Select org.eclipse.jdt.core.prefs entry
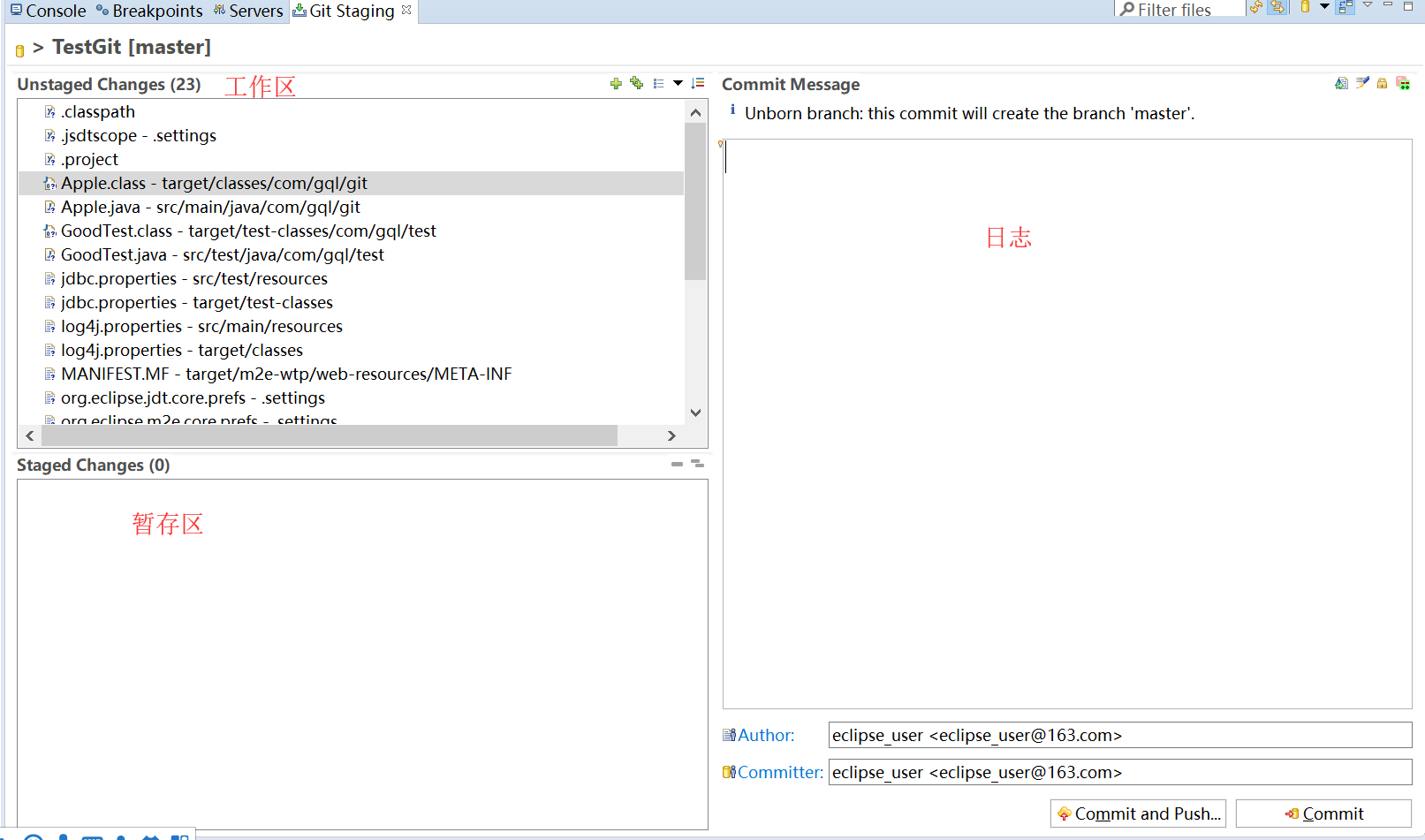 (x=193, y=397)
